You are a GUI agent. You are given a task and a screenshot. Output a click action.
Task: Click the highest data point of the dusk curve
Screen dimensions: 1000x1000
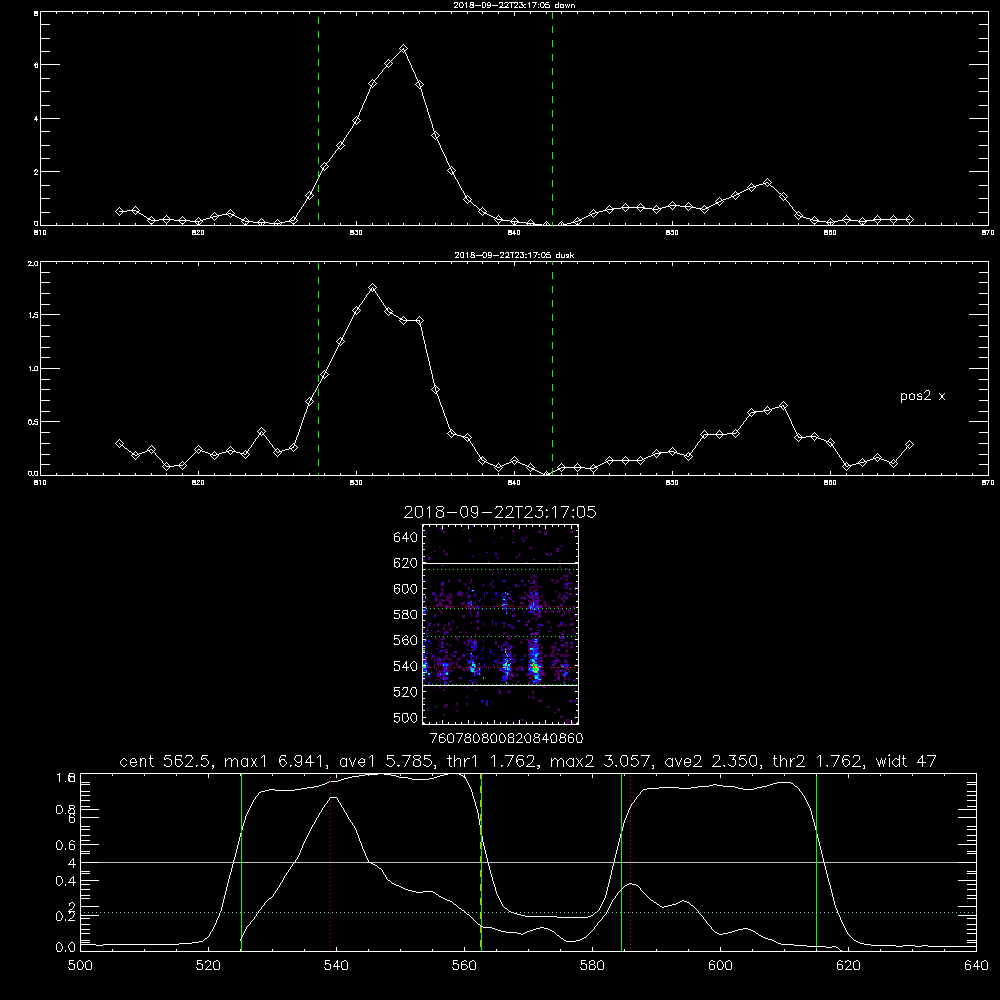tap(372, 288)
